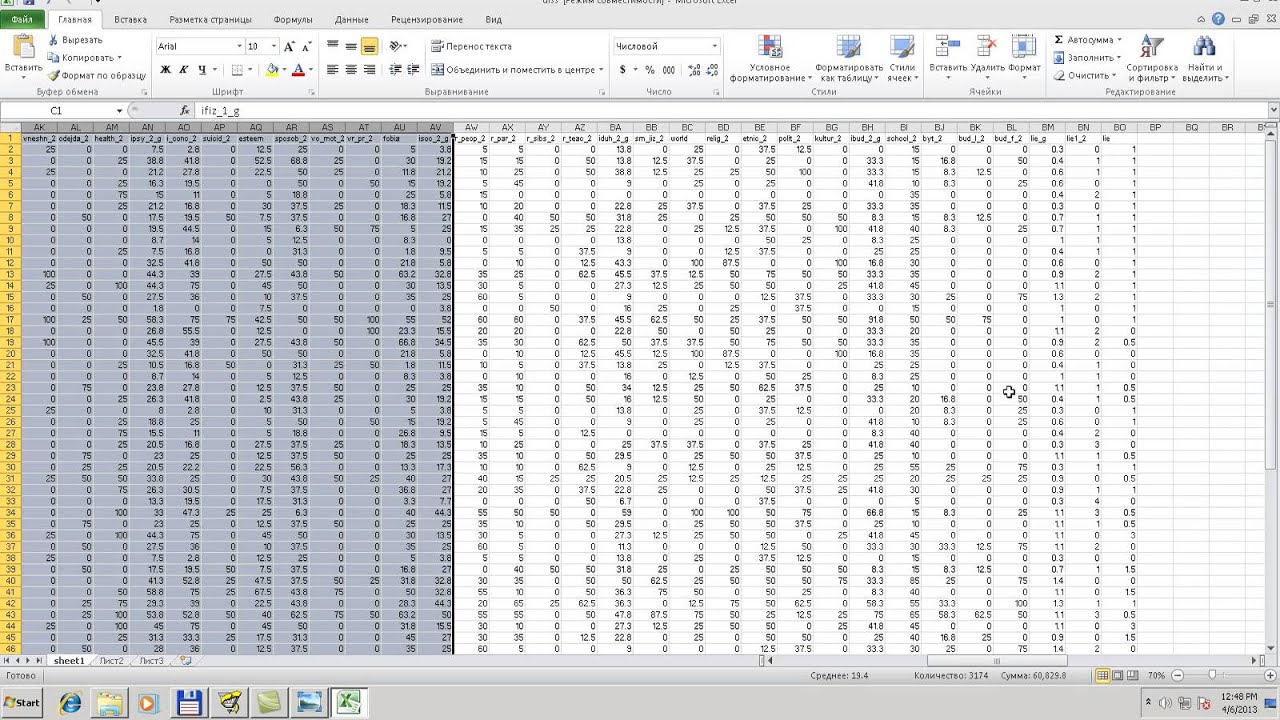Click the Excel icon in the taskbar
This screenshot has width=1280, height=720.
point(347,702)
